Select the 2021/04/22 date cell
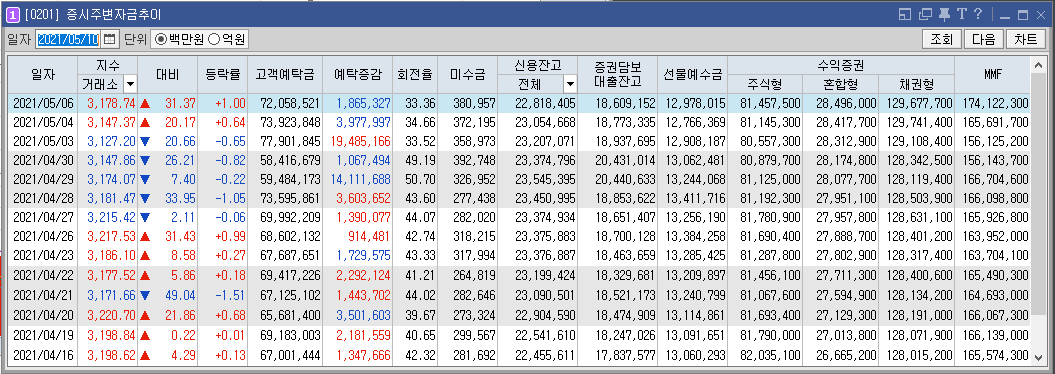Image resolution: width=1055 pixels, height=374 pixels. [43, 276]
